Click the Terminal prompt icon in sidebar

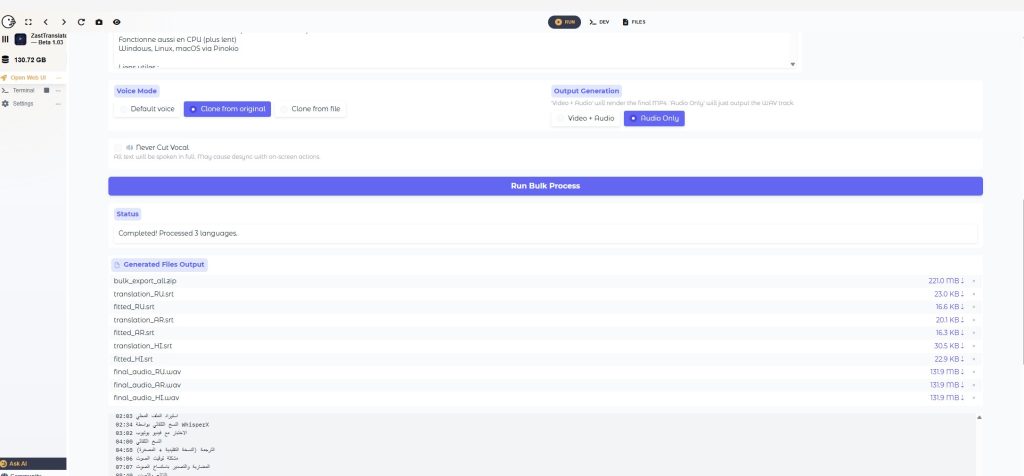pos(5,90)
